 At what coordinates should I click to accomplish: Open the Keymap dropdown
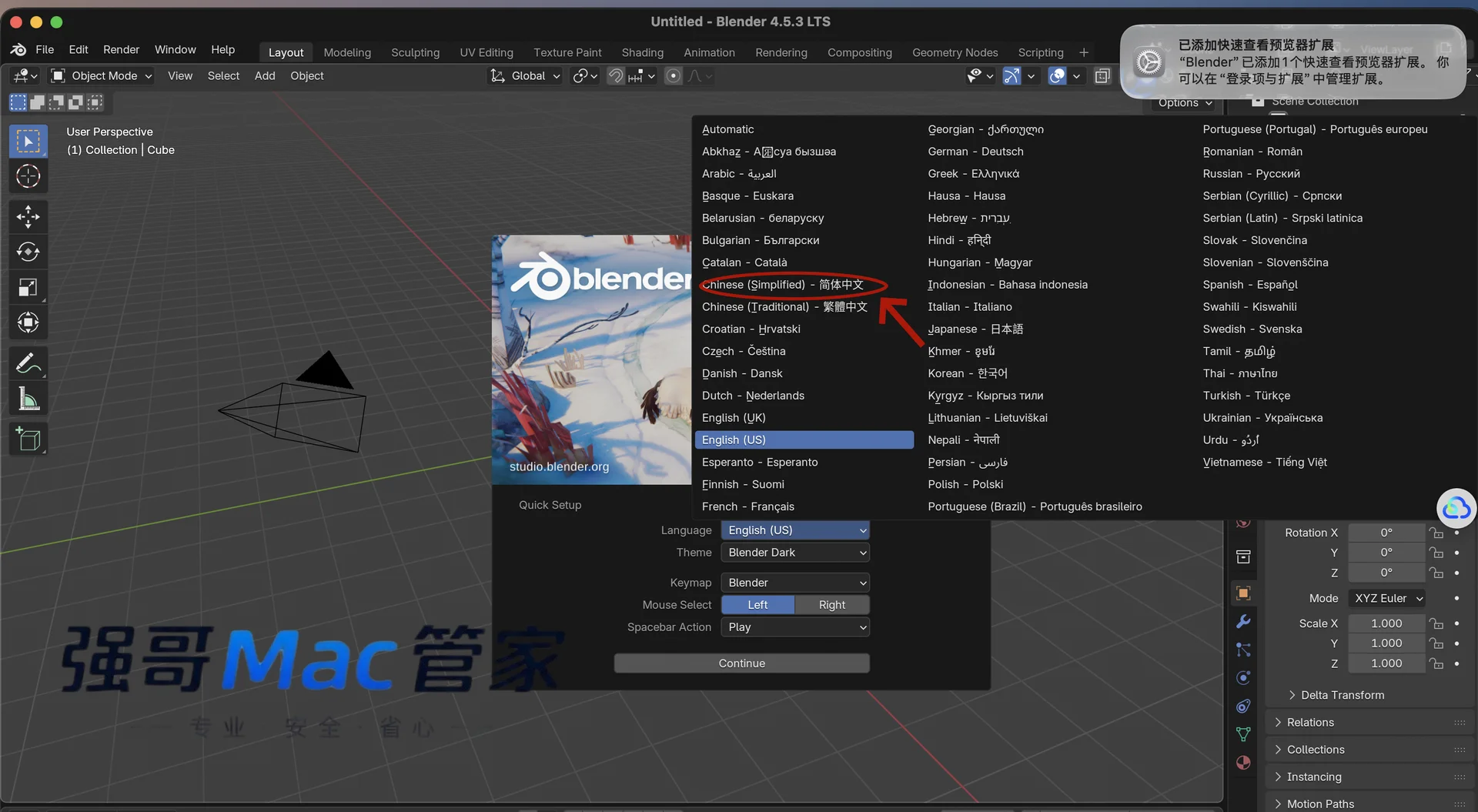pos(796,583)
